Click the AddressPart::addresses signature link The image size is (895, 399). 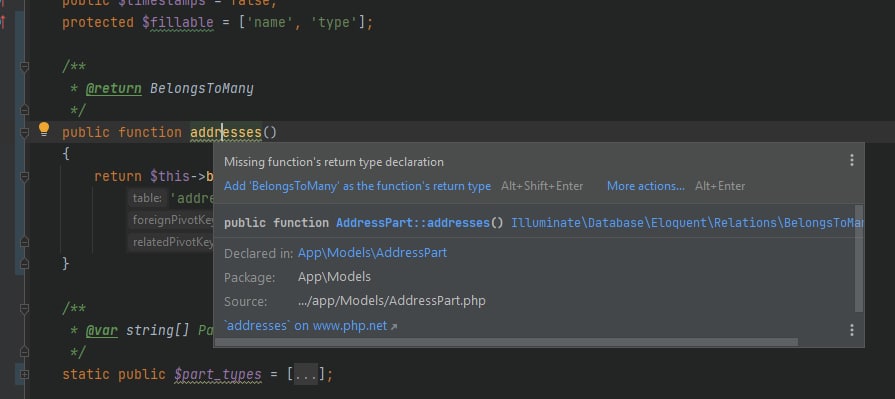413,223
